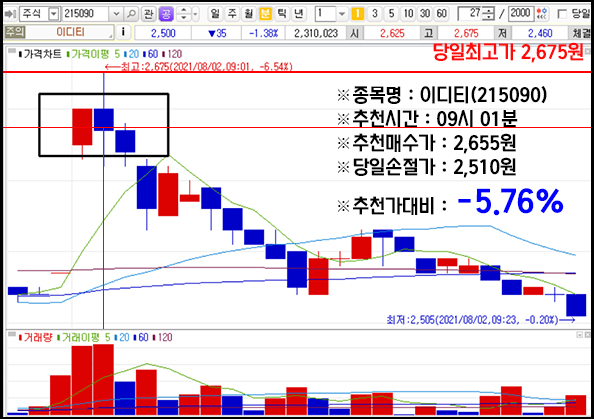Click the stock name field 이디티
This screenshot has height=419, width=594.
pyautogui.click(x=70, y=32)
